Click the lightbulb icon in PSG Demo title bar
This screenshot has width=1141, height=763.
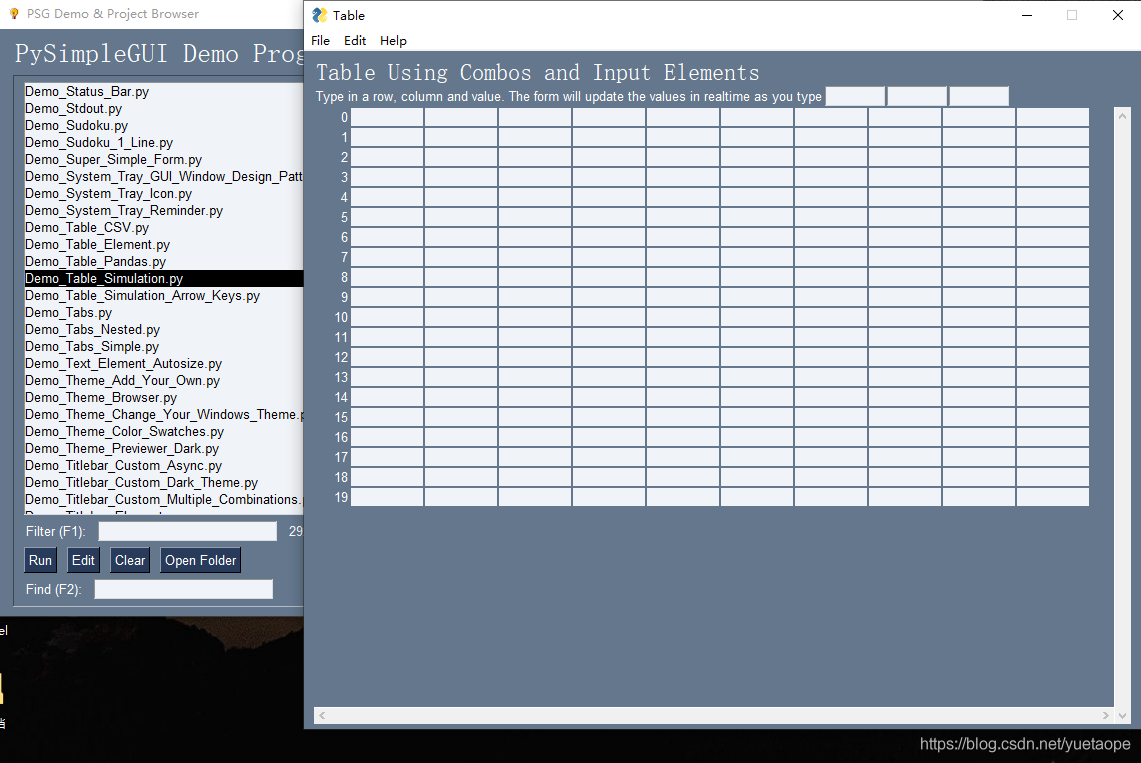click(14, 14)
